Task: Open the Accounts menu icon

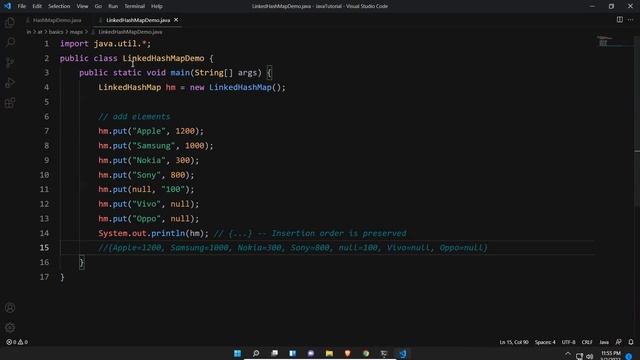Action: [x=10, y=308]
